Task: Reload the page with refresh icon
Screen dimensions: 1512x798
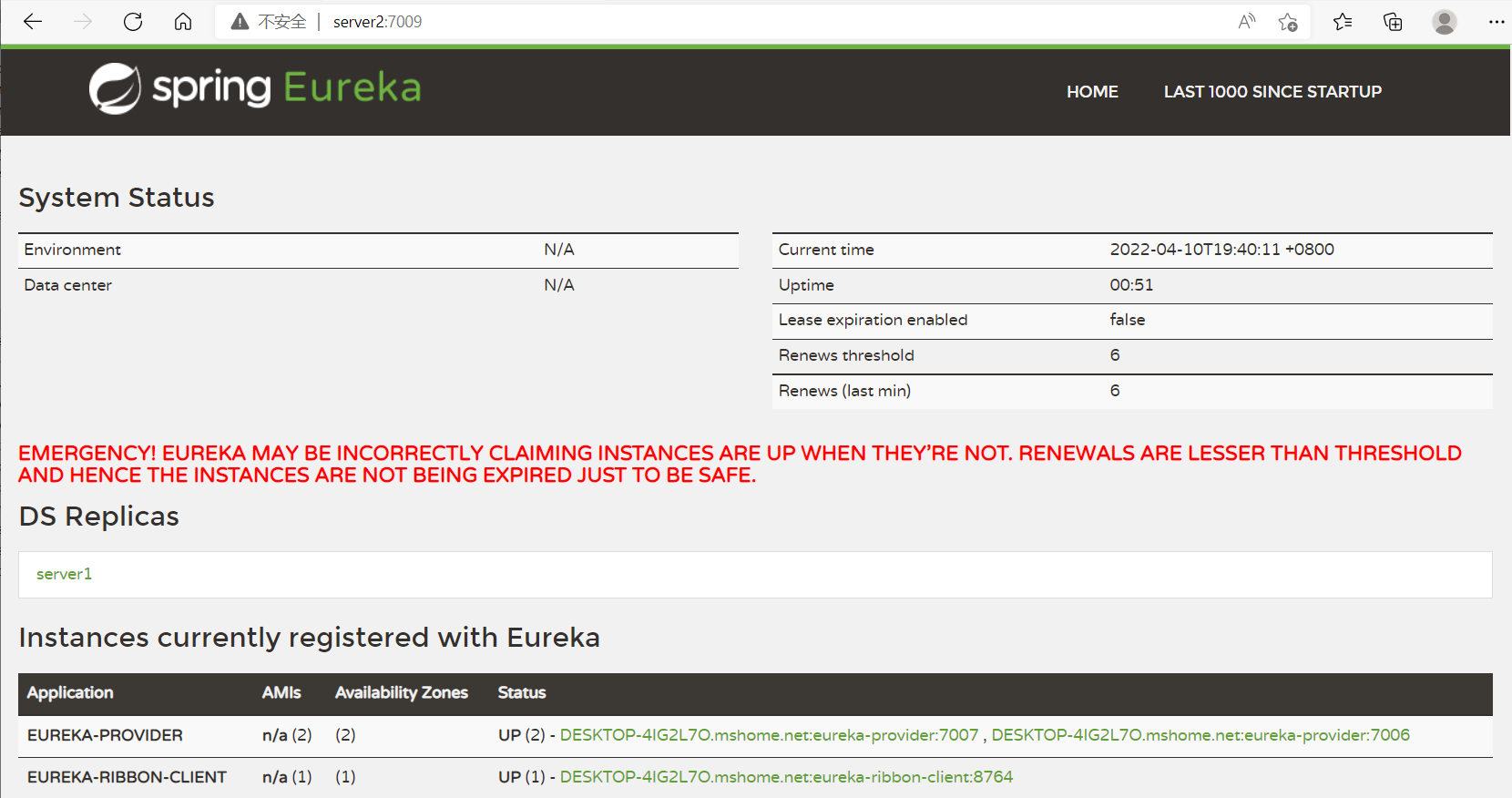Action: click(x=133, y=22)
